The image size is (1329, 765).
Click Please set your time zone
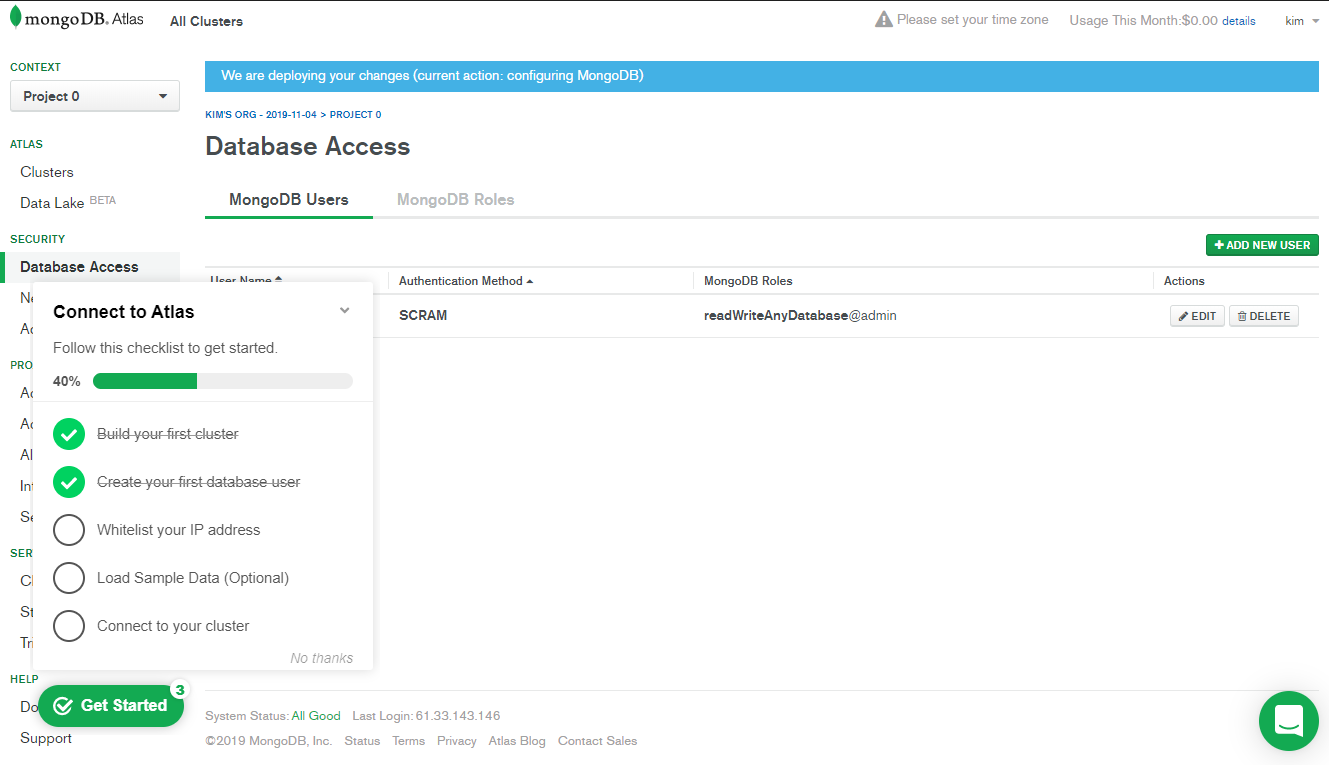coord(973,20)
